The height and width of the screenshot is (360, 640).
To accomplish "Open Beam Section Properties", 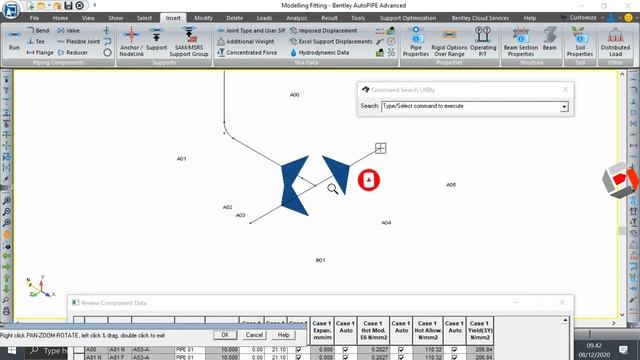I will pos(521,42).
